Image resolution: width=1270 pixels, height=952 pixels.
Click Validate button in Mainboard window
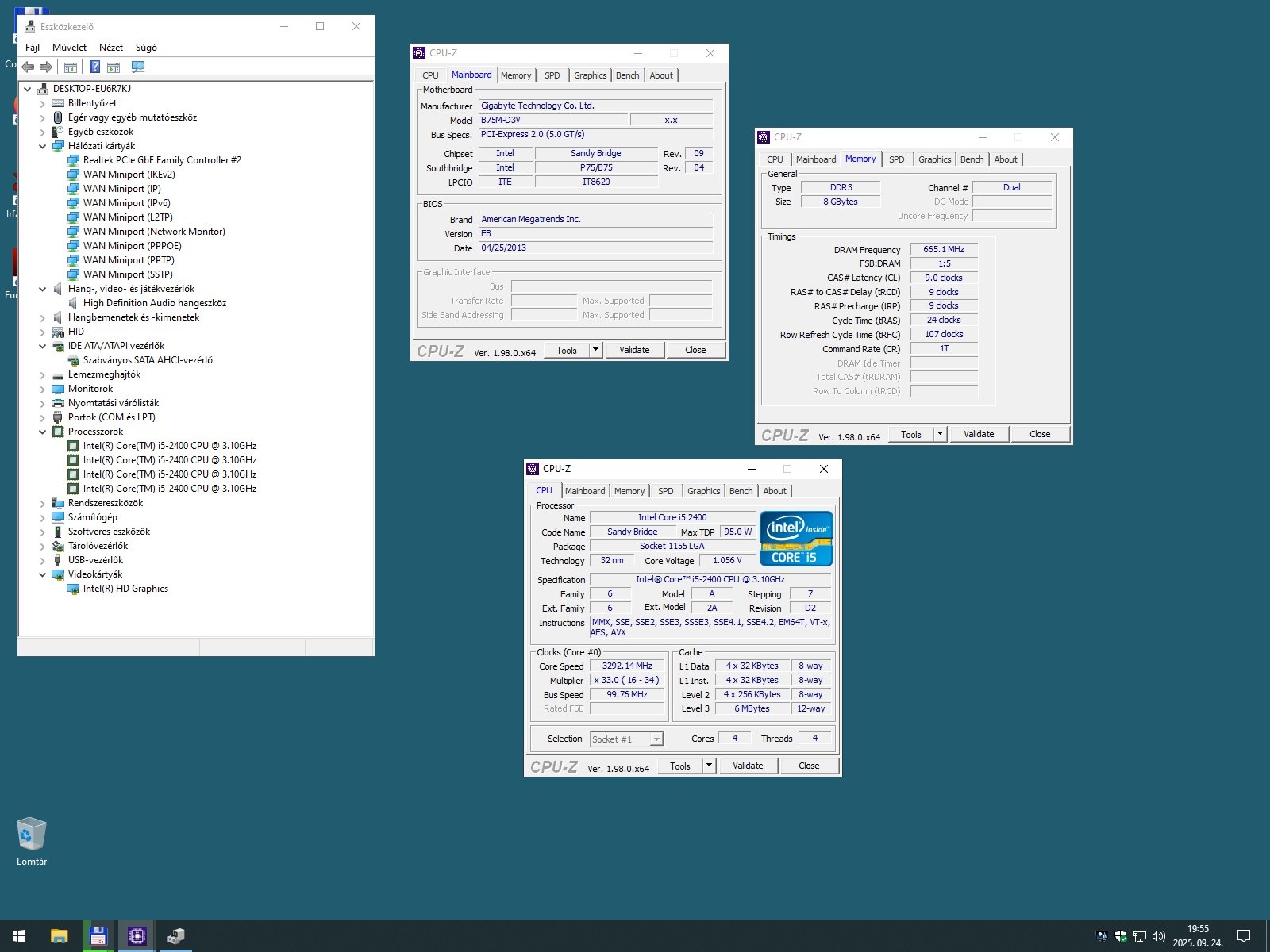point(634,350)
